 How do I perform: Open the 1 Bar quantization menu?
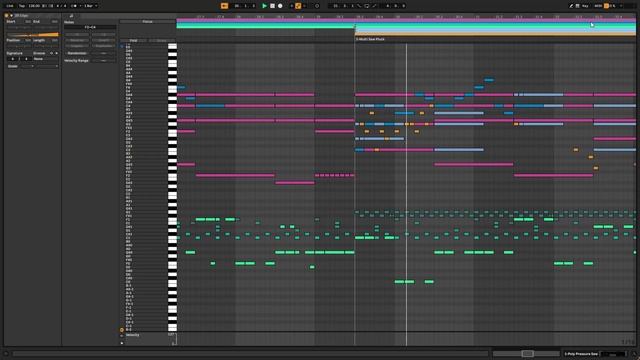pos(91,6)
